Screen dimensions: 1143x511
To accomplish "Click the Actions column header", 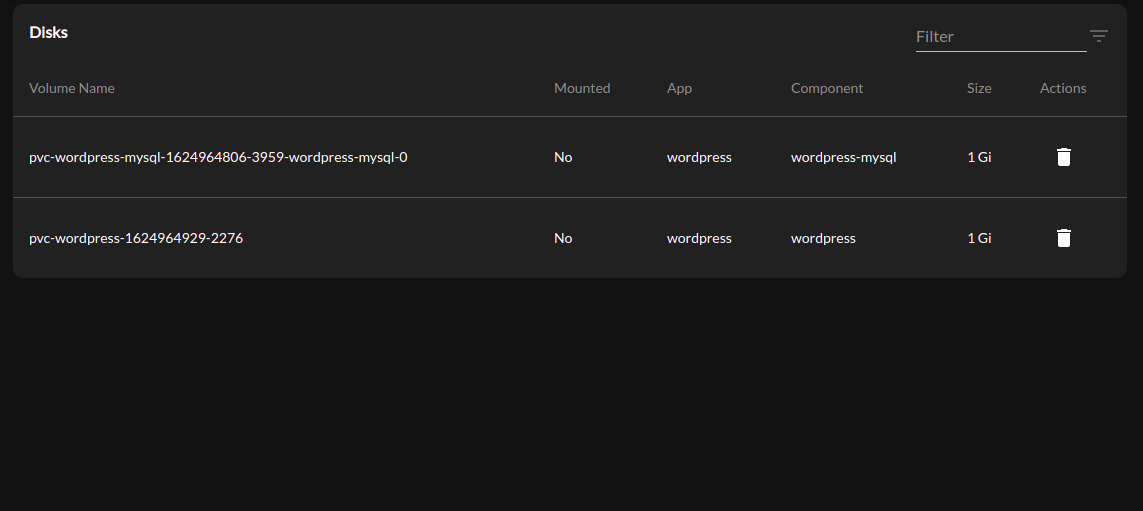I will coord(1063,88).
